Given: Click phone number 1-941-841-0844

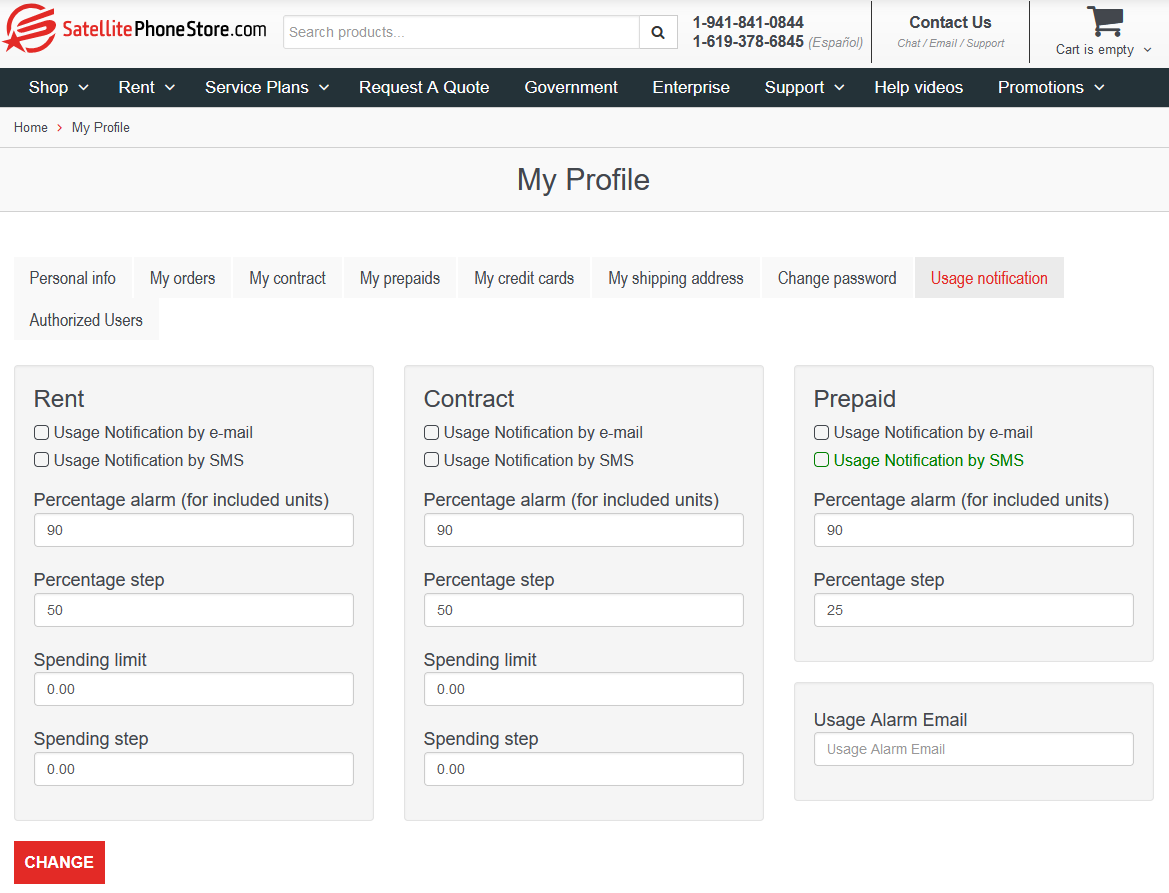Looking at the screenshot, I should click(748, 22).
